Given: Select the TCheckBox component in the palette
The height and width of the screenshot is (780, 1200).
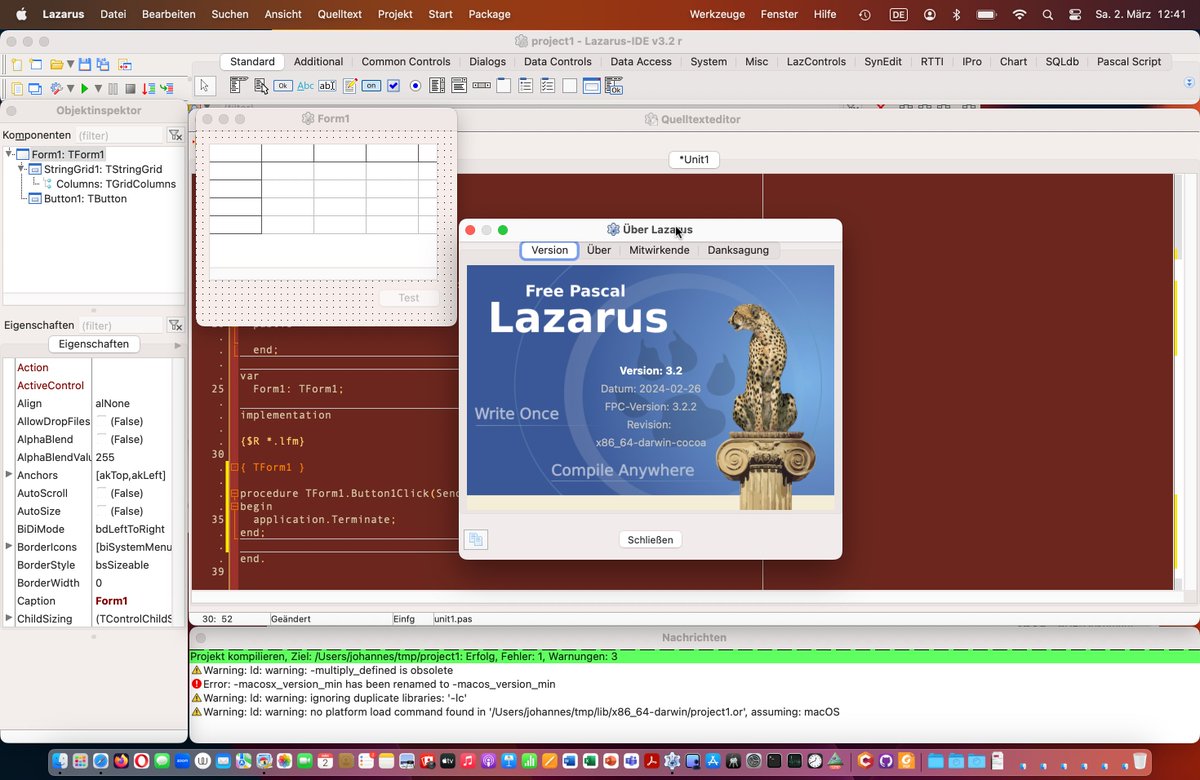Looking at the screenshot, I should [391, 86].
